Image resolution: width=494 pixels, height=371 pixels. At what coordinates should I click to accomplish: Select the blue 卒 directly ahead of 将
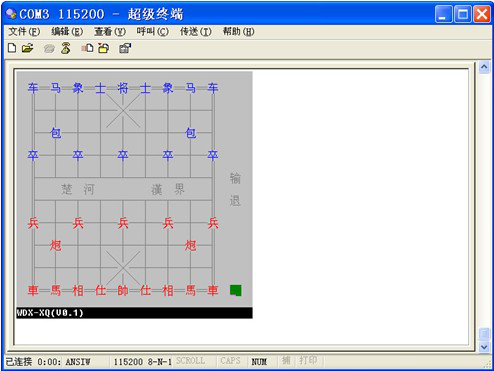click(123, 155)
